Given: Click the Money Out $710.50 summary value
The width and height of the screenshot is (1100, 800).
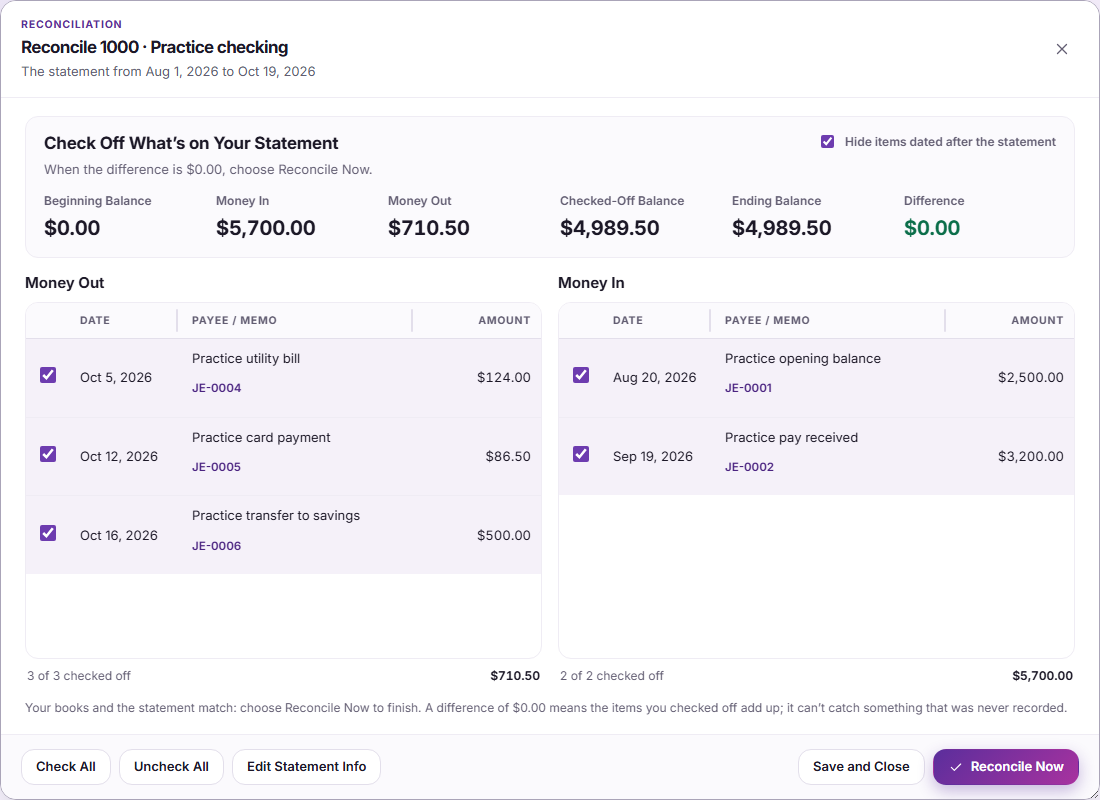Looking at the screenshot, I should coord(429,228).
